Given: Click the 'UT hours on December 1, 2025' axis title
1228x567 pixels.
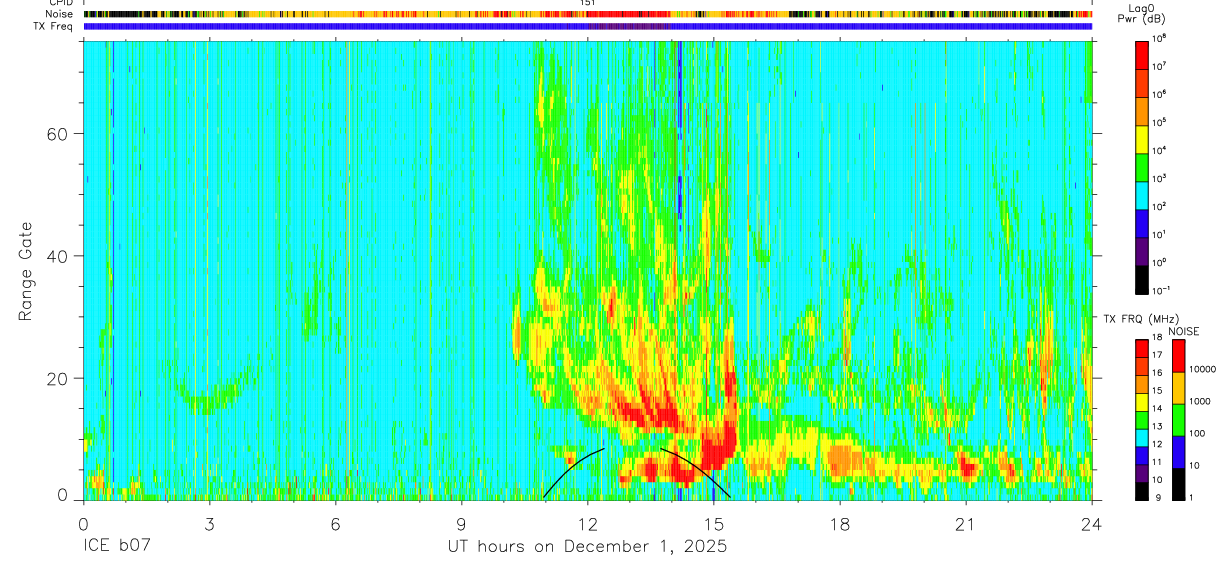Looking at the screenshot, I should coord(586,547).
